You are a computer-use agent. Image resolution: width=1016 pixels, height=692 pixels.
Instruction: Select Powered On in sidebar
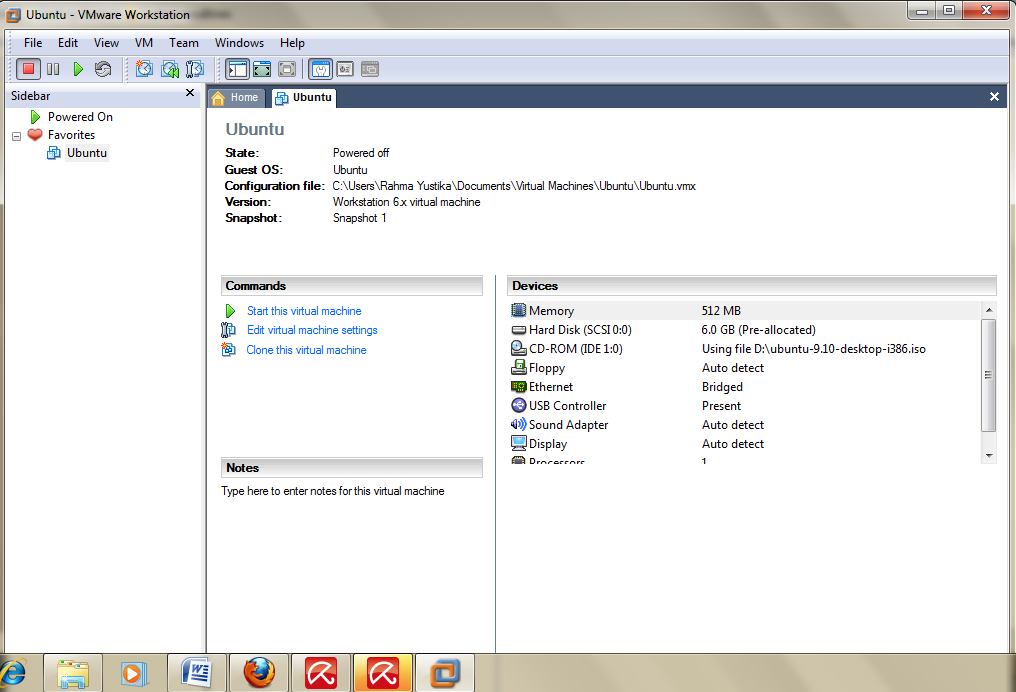80,117
